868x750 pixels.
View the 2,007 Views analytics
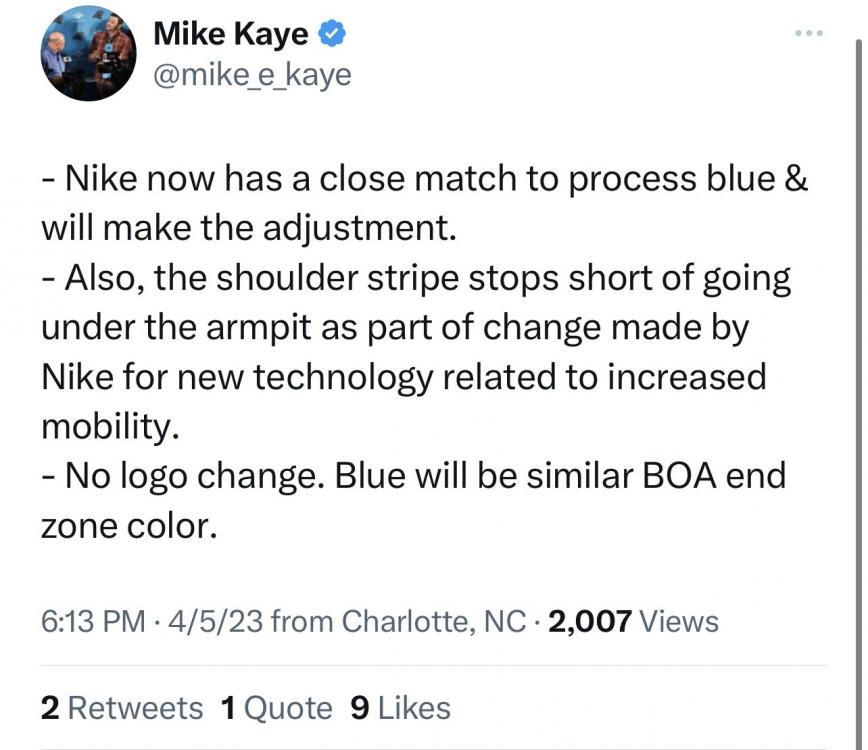click(634, 622)
